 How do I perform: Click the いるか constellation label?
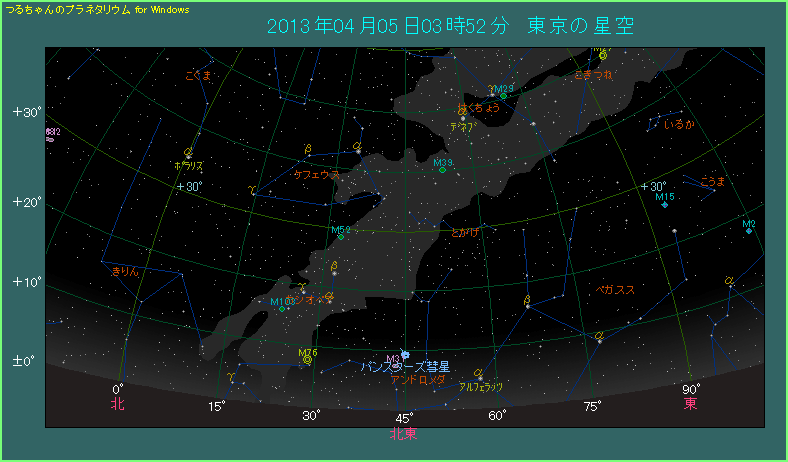[x=679, y=124]
